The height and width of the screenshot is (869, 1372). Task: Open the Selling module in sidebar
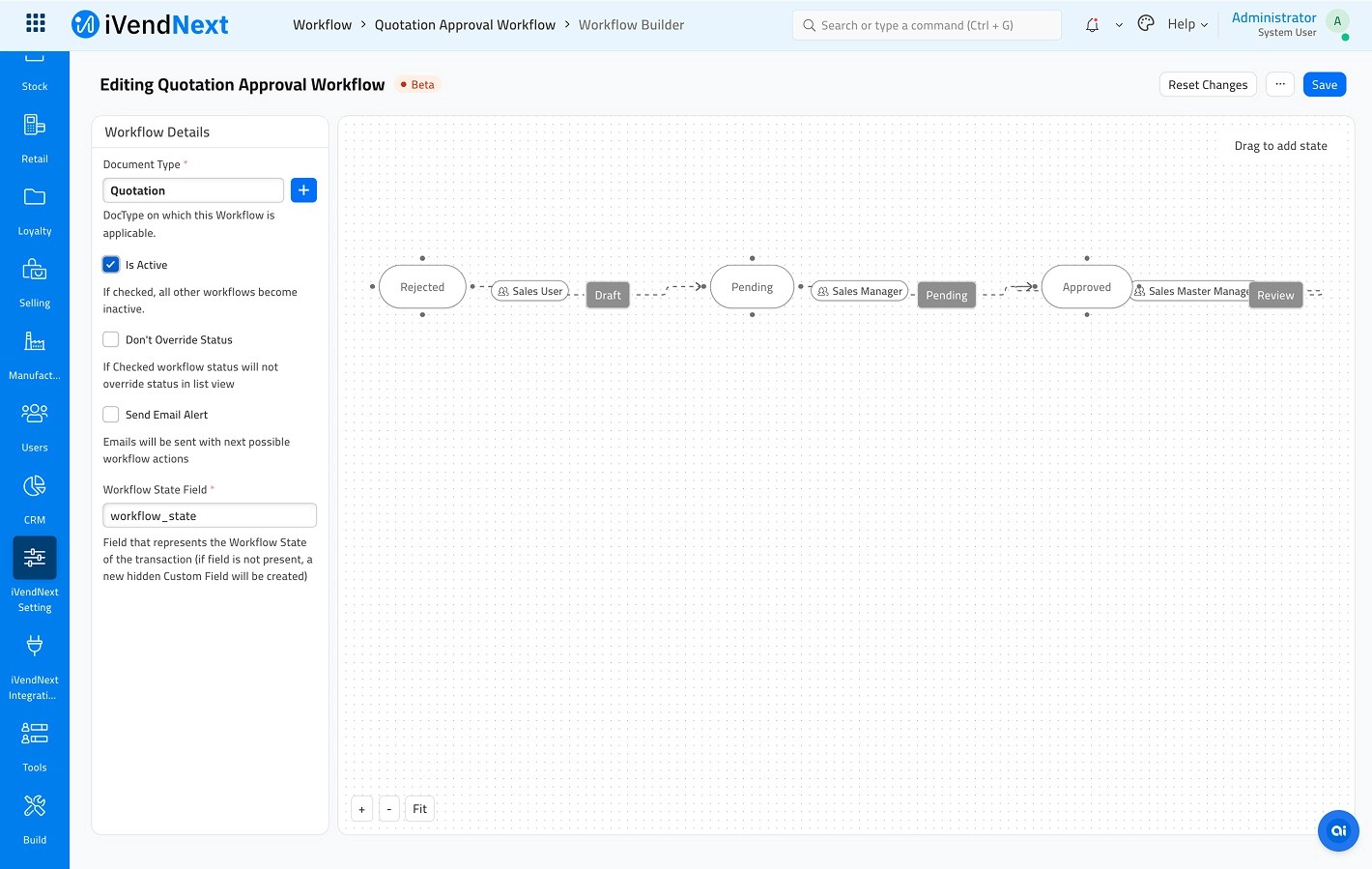coord(35,282)
